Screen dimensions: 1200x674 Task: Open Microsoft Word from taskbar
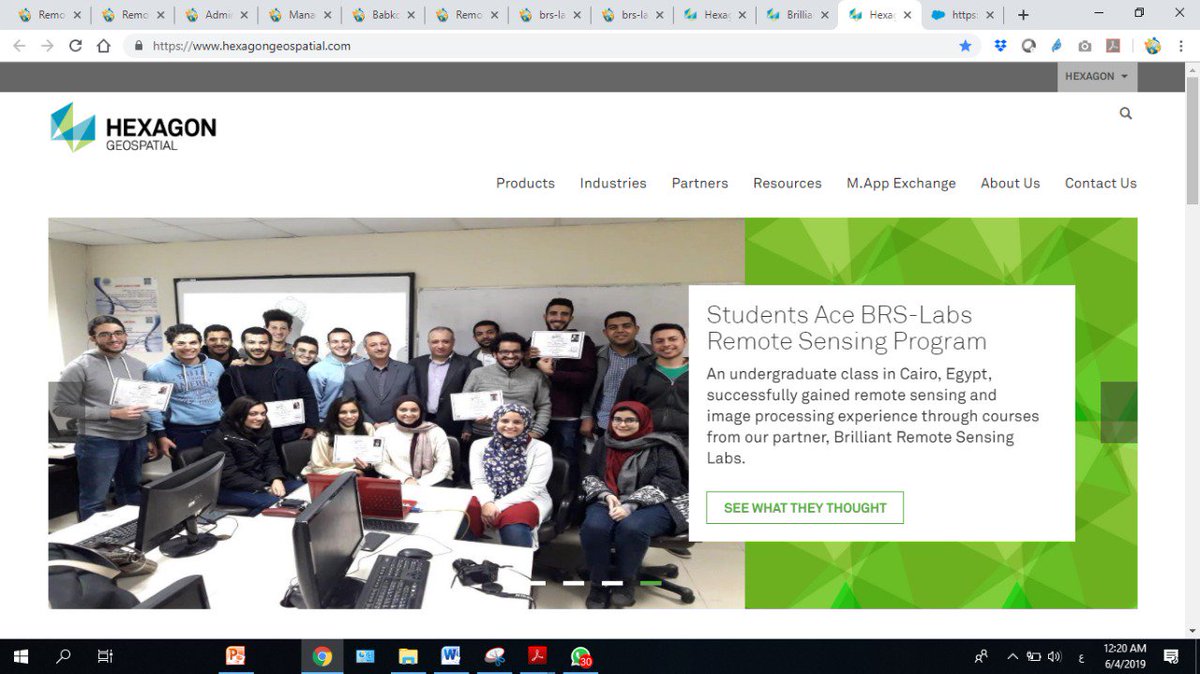451,656
